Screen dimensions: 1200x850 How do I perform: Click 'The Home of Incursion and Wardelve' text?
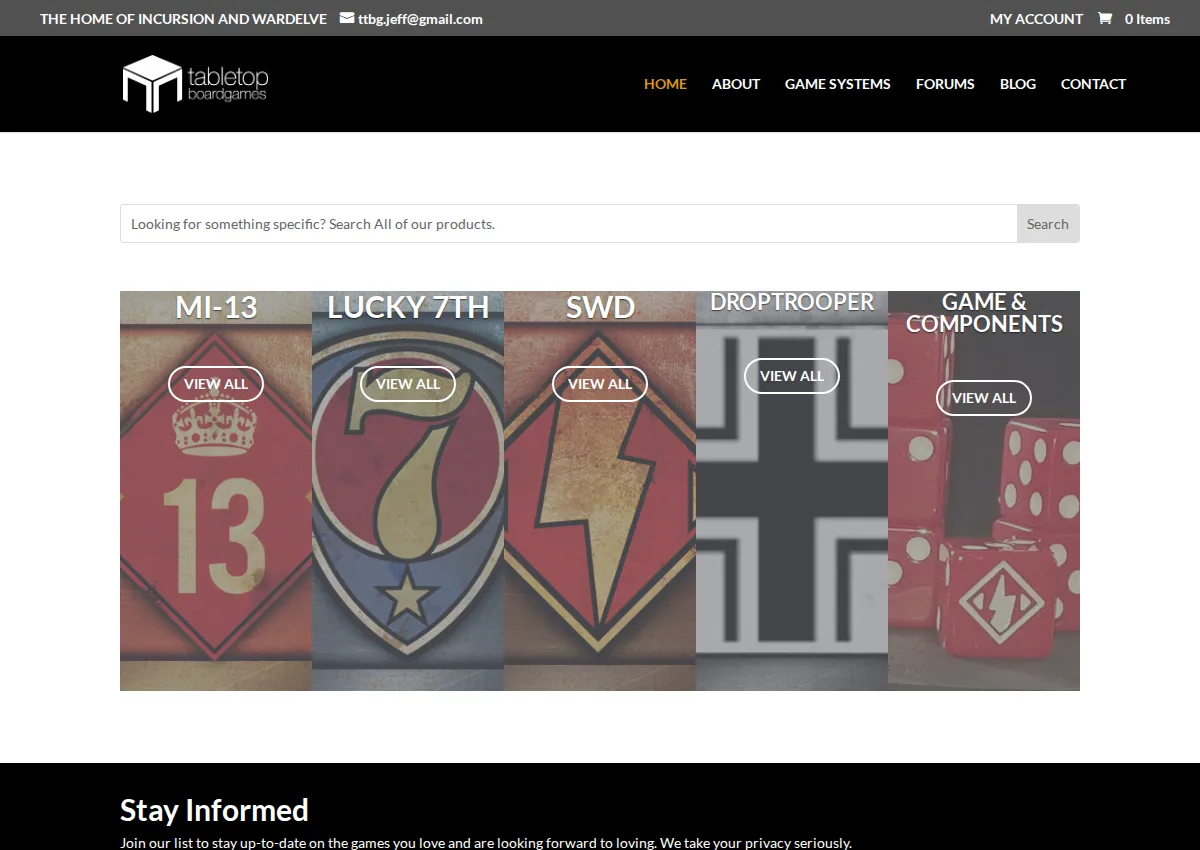tap(183, 19)
